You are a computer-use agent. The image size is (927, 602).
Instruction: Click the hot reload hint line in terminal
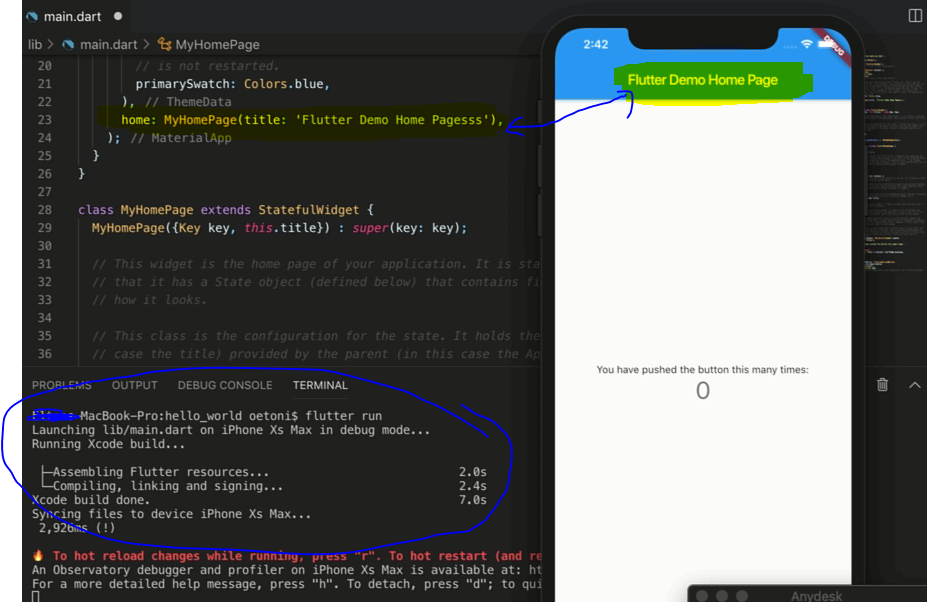[x=287, y=556]
